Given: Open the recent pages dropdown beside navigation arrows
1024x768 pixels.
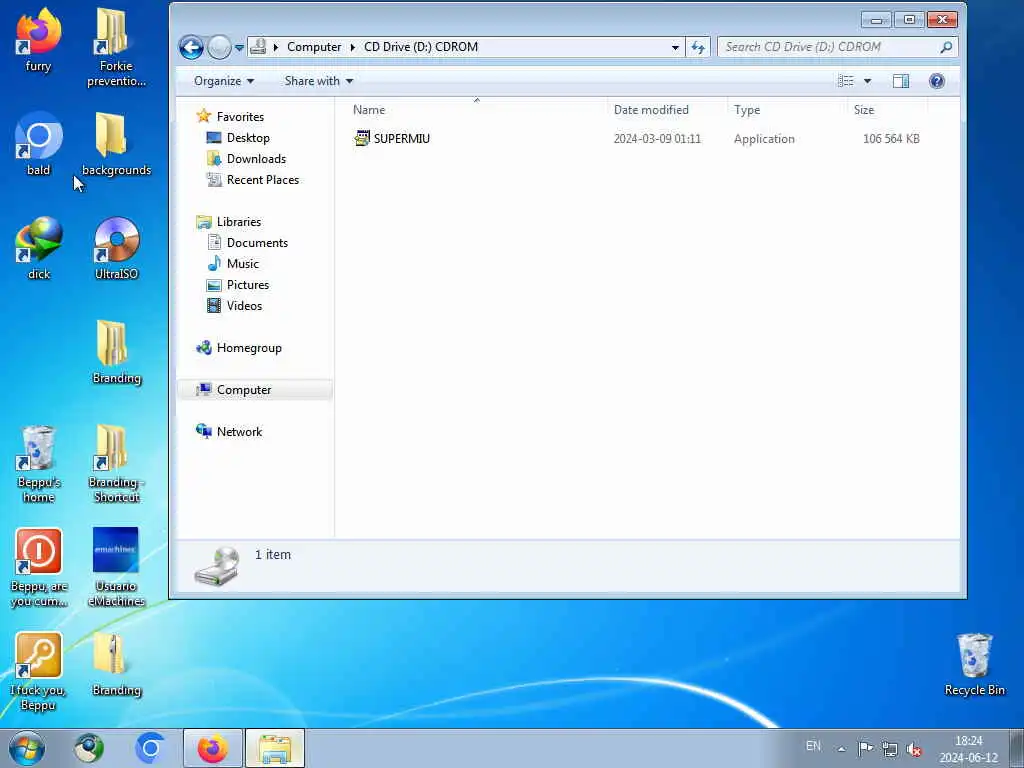Looking at the screenshot, I should tap(239, 48).
